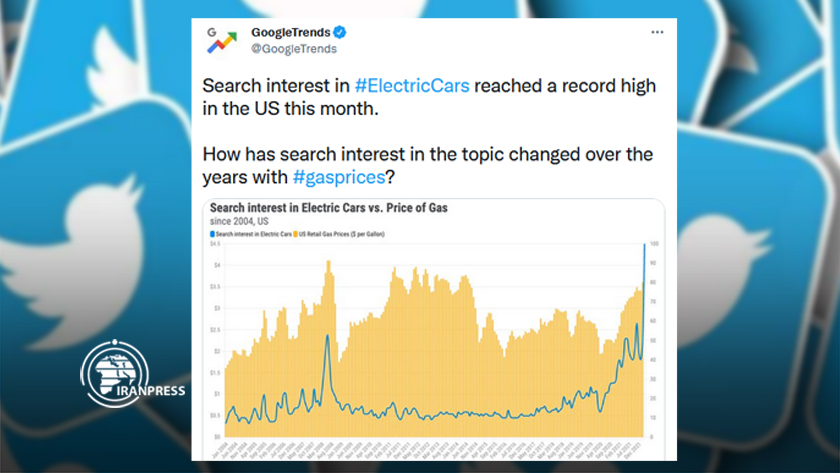Click the GoogleTrends profile avatar logo
This screenshot has width=840, height=473.
[221, 40]
